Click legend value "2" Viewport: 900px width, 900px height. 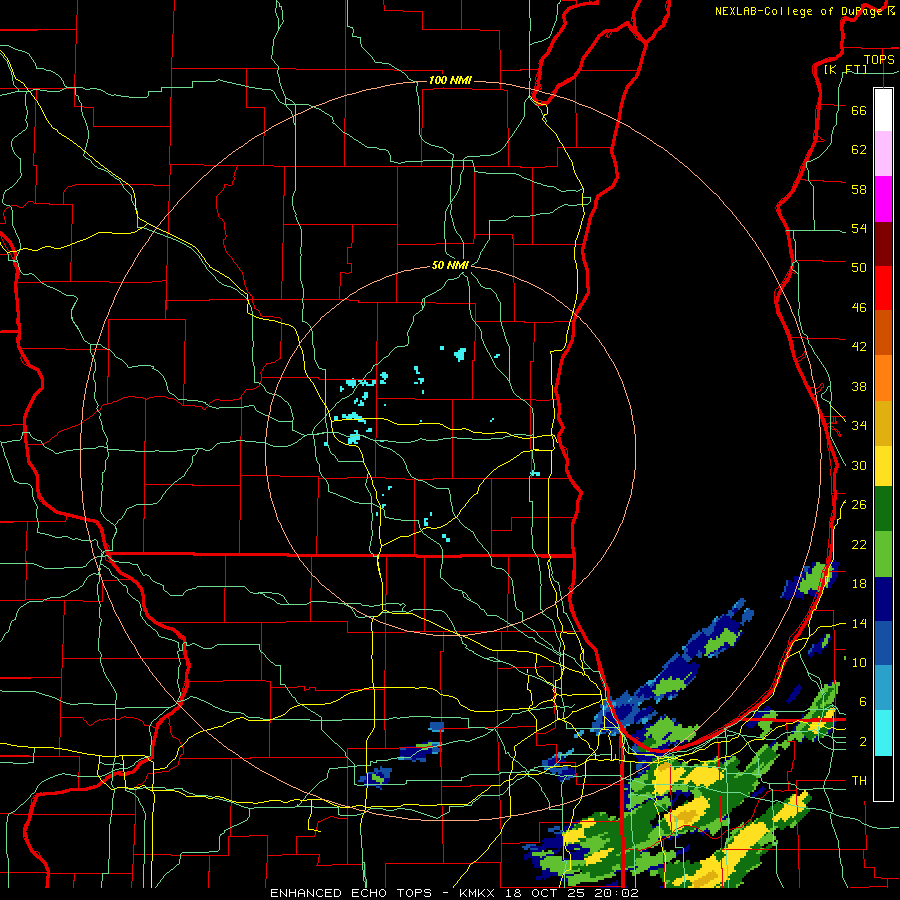(x=863, y=742)
